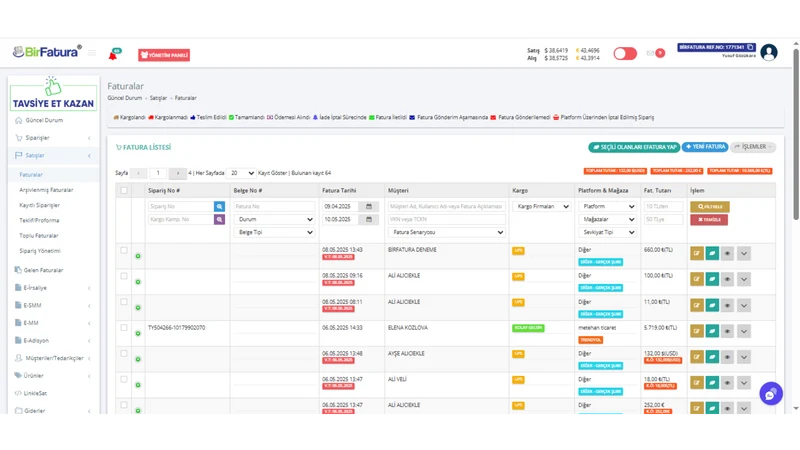
Task: Open the user profile avatar
Action: click(x=769, y=53)
